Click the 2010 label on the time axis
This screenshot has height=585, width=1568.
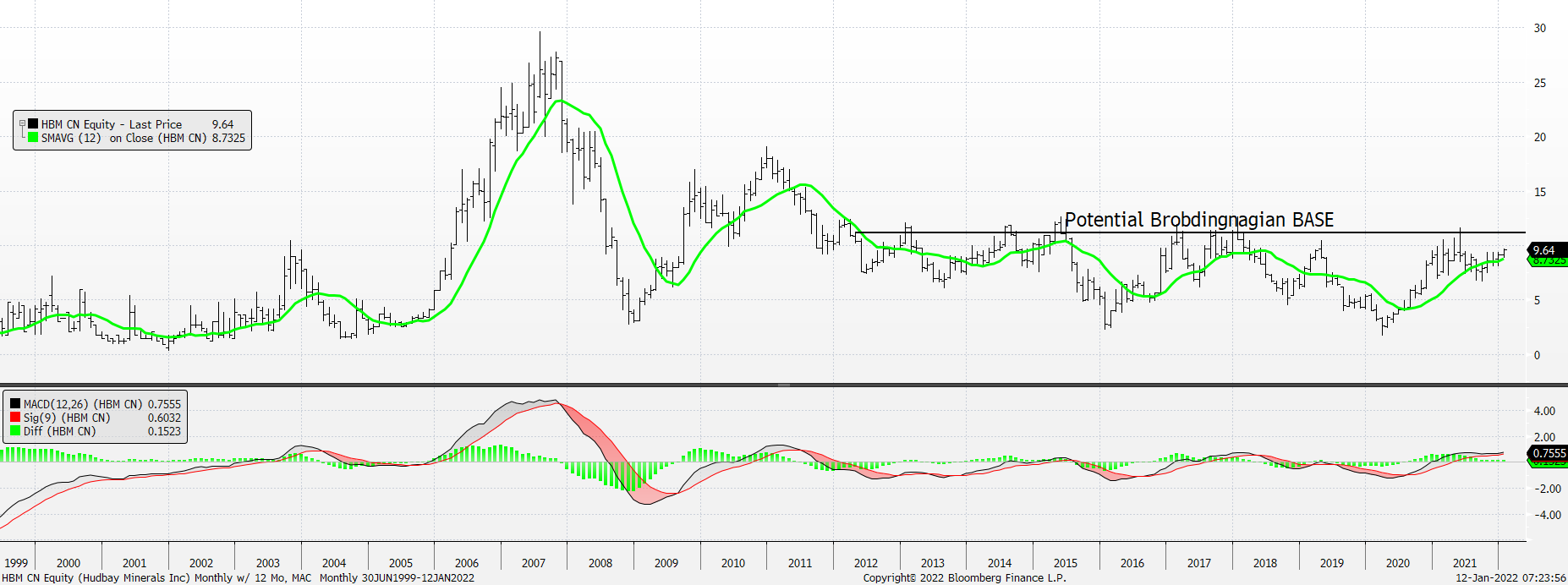tap(733, 563)
